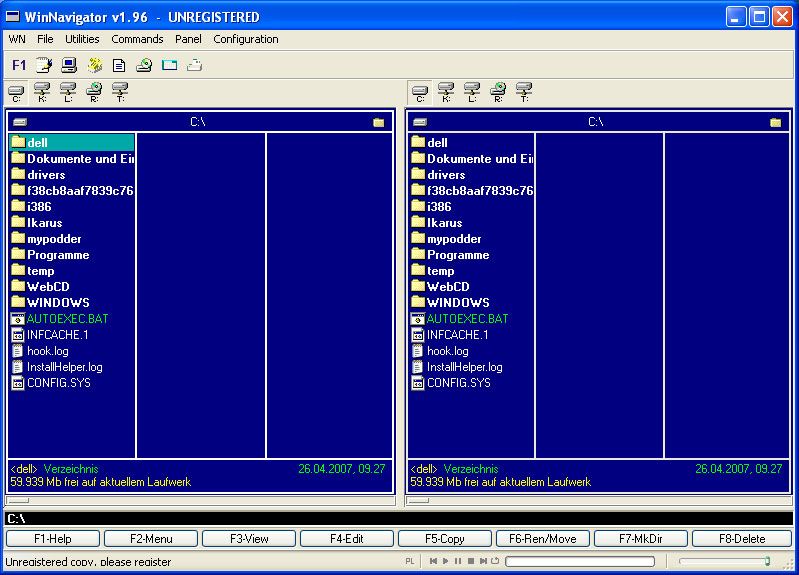Viewport: 799px width, 575px height.
Task: Click the F4-Edit button
Action: pos(347,539)
